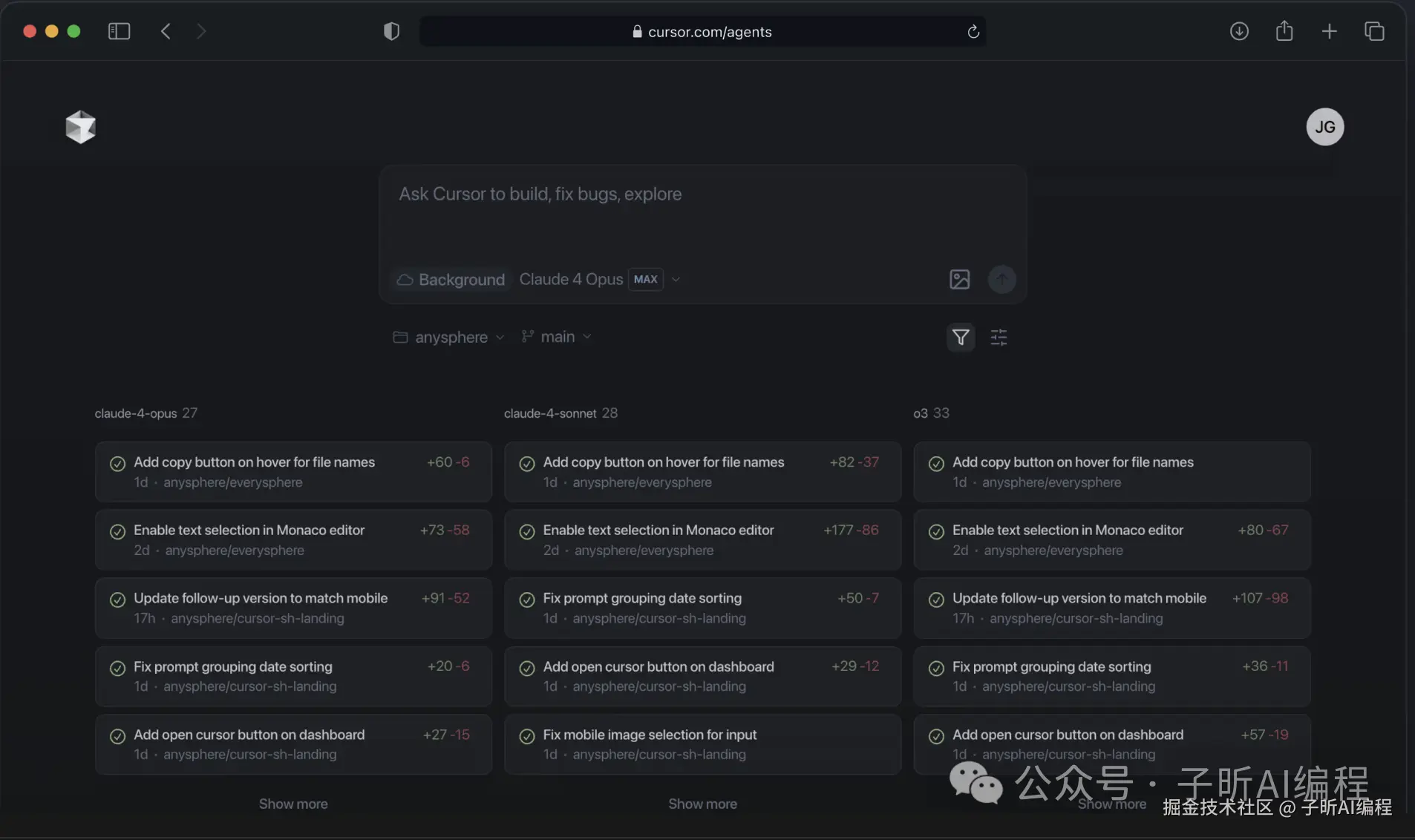The height and width of the screenshot is (840, 1415).
Task: Show more claude-4-sonnet agents
Action: tap(702, 804)
